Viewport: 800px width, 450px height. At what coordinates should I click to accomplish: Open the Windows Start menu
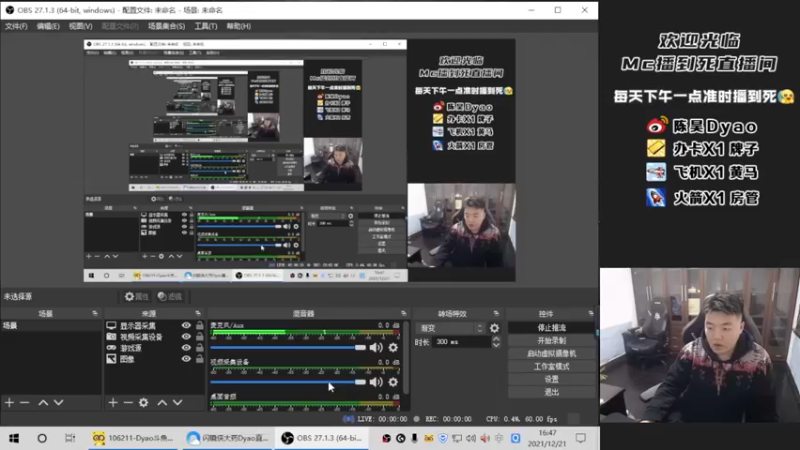[x=14, y=438]
